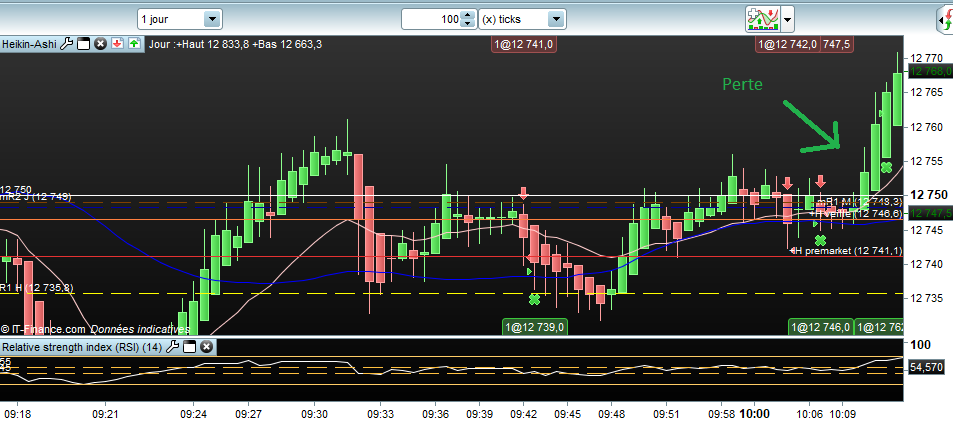Viewport: 953px width, 422px height.
Task: Click the Heikin-Ashi panel title
Action: 29,44
